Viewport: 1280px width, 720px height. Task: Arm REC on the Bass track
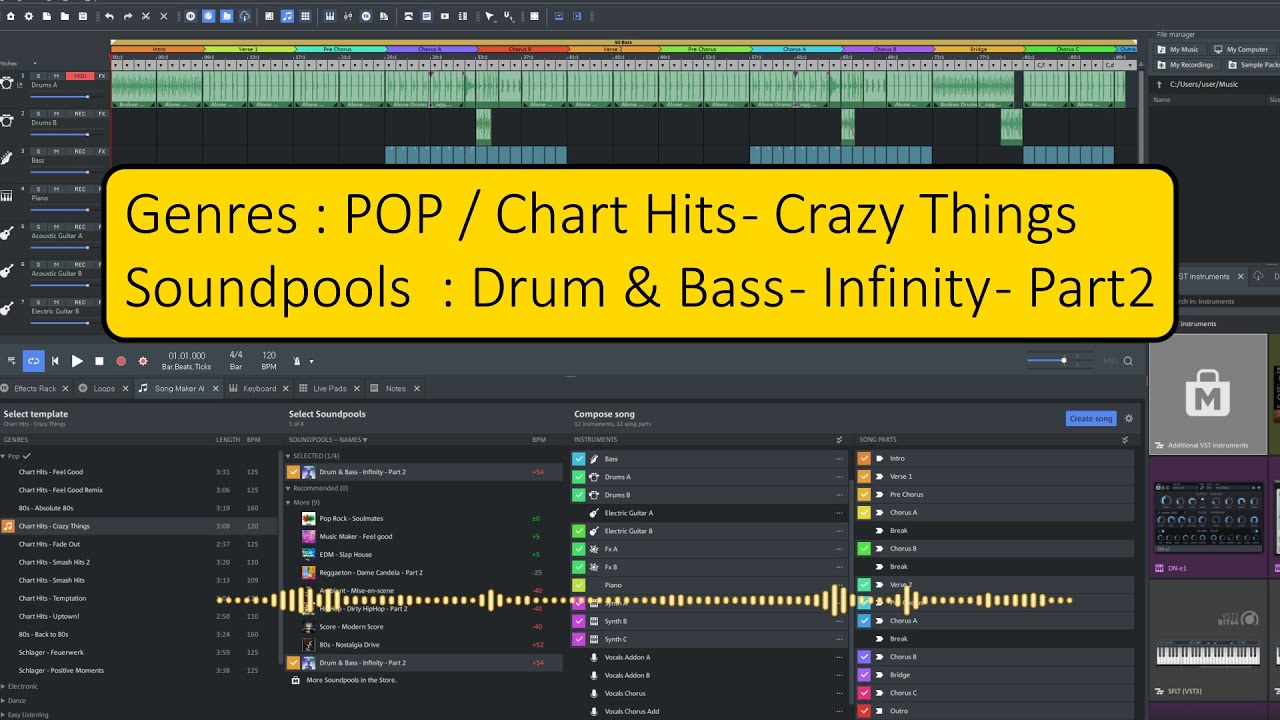point(79,151)
